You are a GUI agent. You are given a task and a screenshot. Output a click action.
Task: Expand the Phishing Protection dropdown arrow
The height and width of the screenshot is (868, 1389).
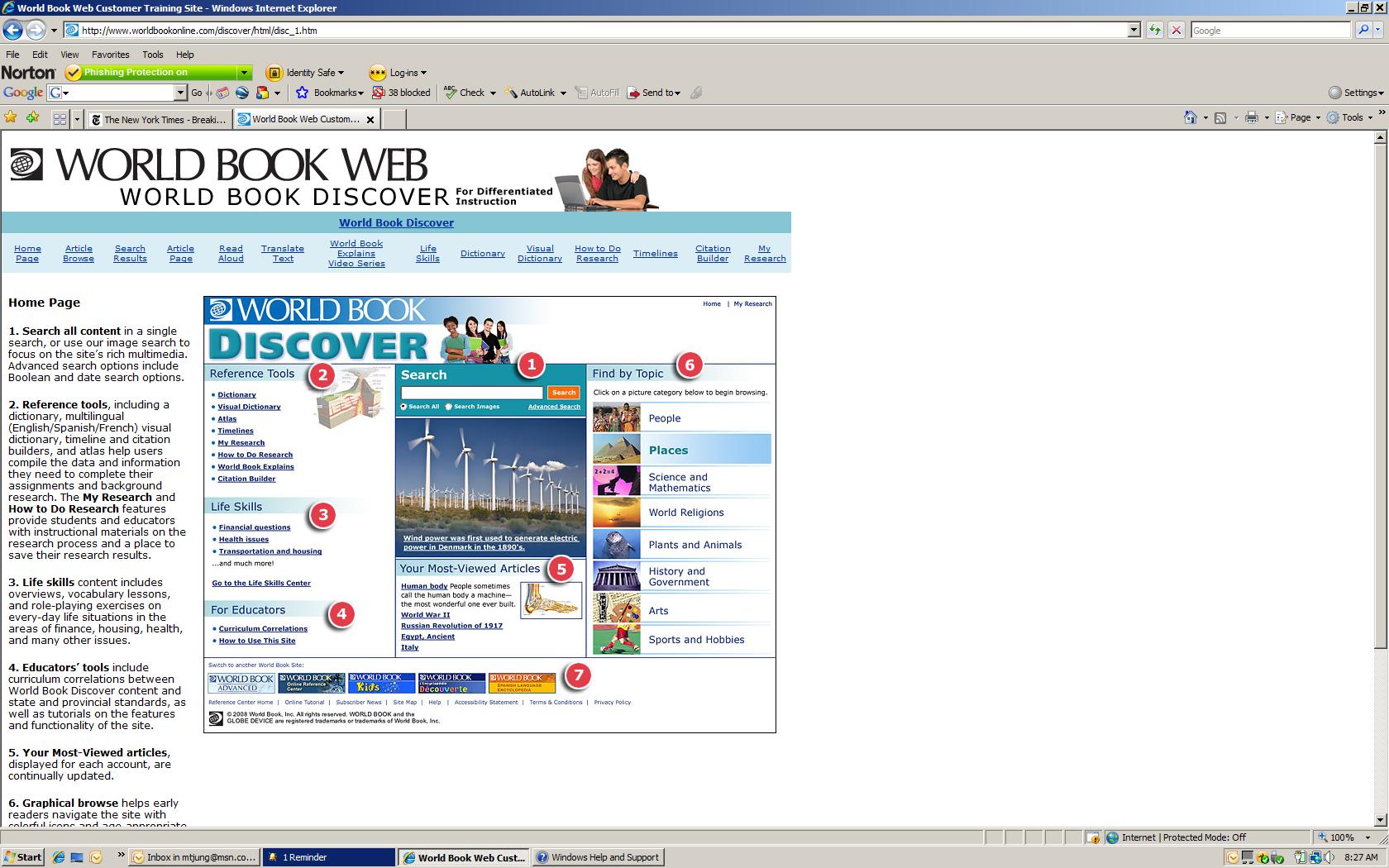244,73
